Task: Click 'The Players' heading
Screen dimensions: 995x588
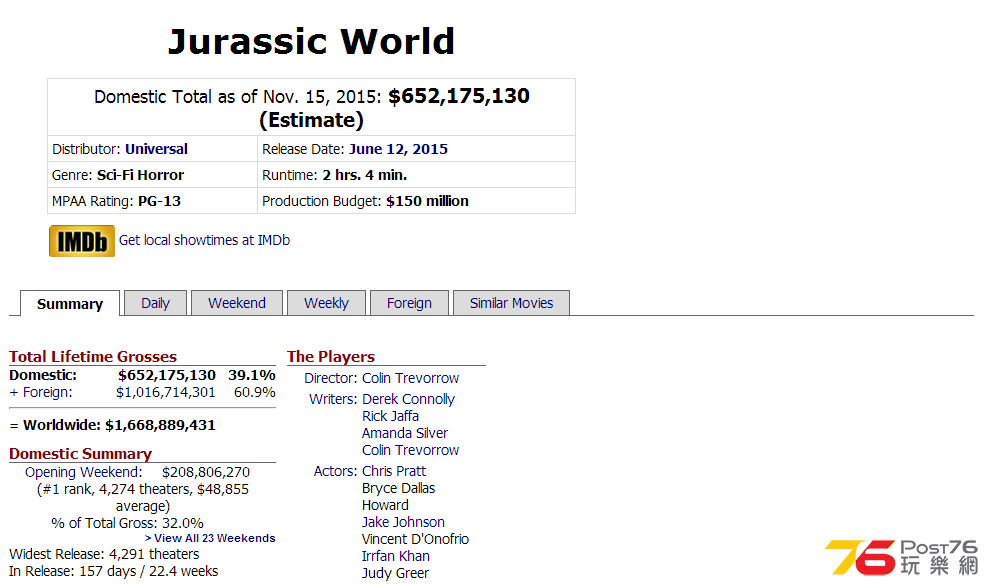Action: (x=331, y=357)
